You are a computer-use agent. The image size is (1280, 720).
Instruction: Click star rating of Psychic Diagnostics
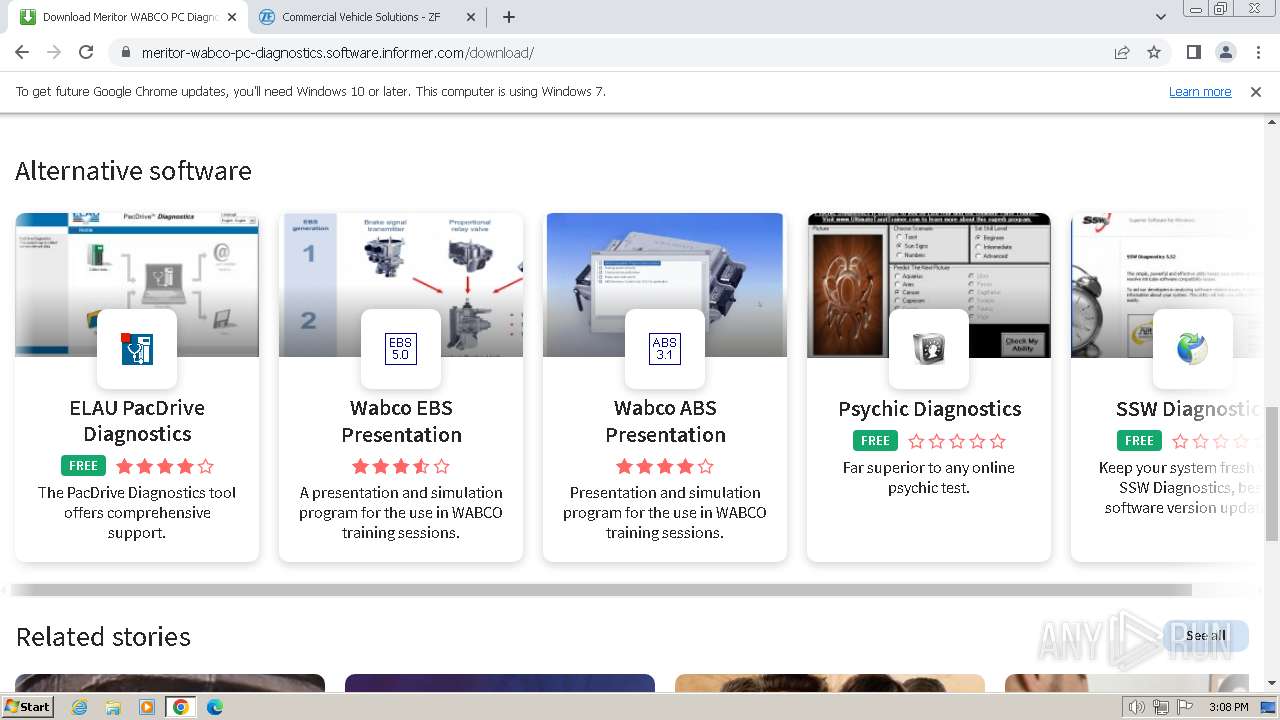click(x=957, y=441)
